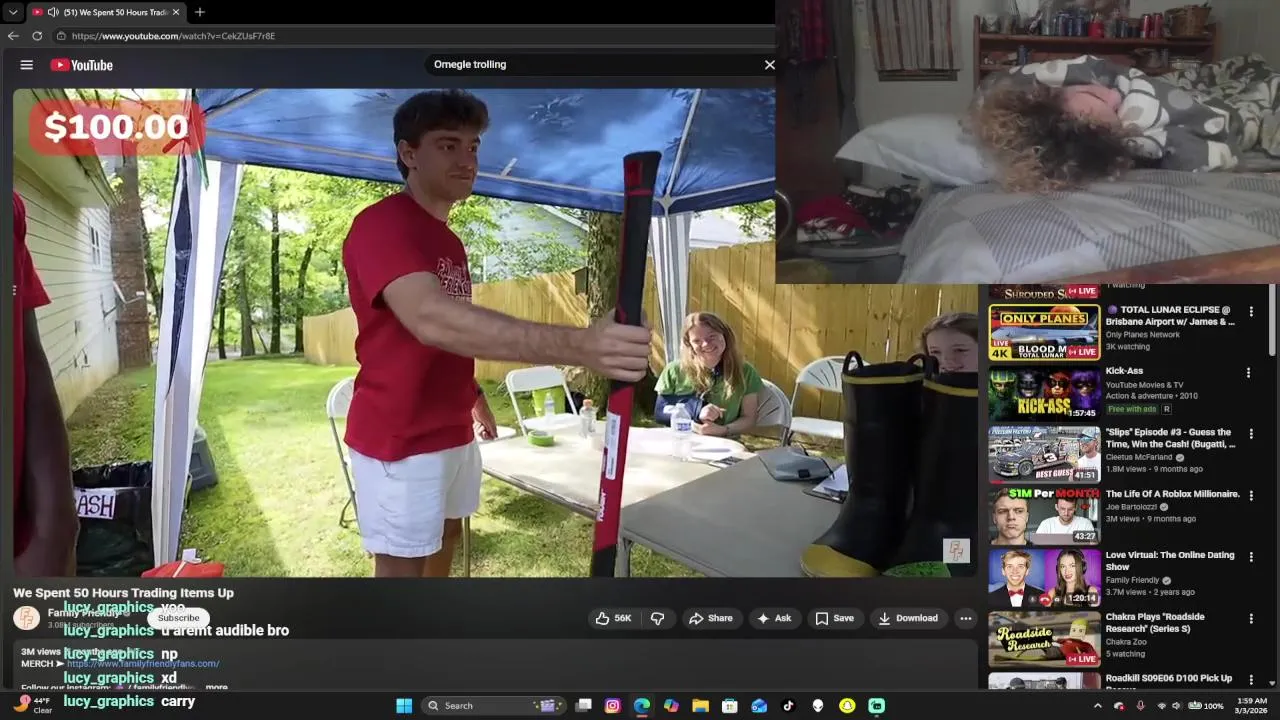
Task: Open the YouTube hamburger guide menu
Action: pos(27,65)
